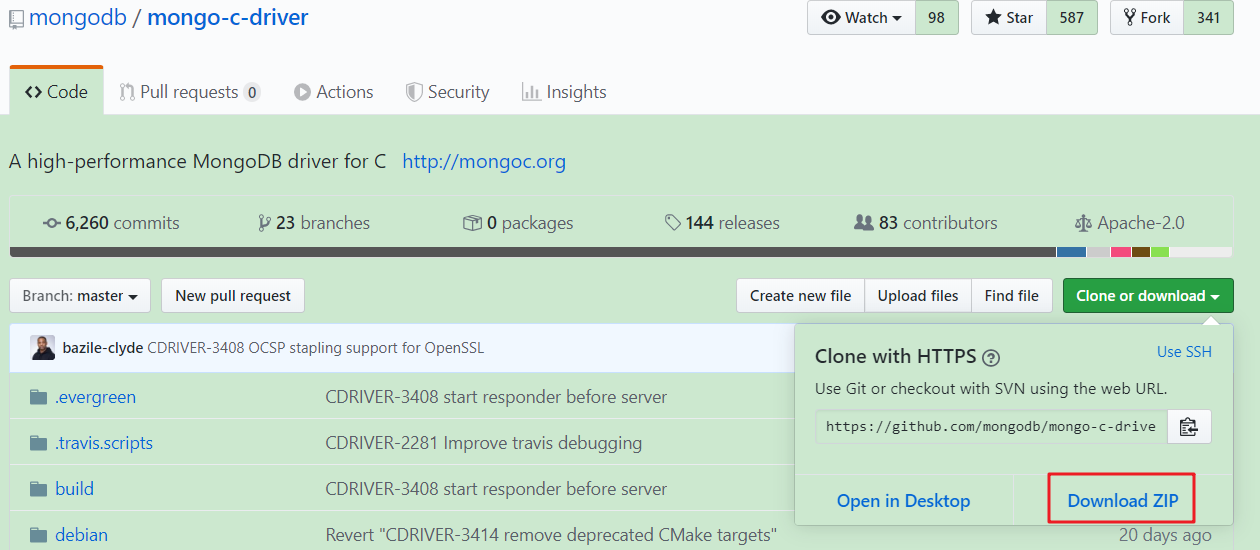This screenshot has width=1260, height=550.
Task: Click the .travis.scripts folder icon
Action: [38, 443]
